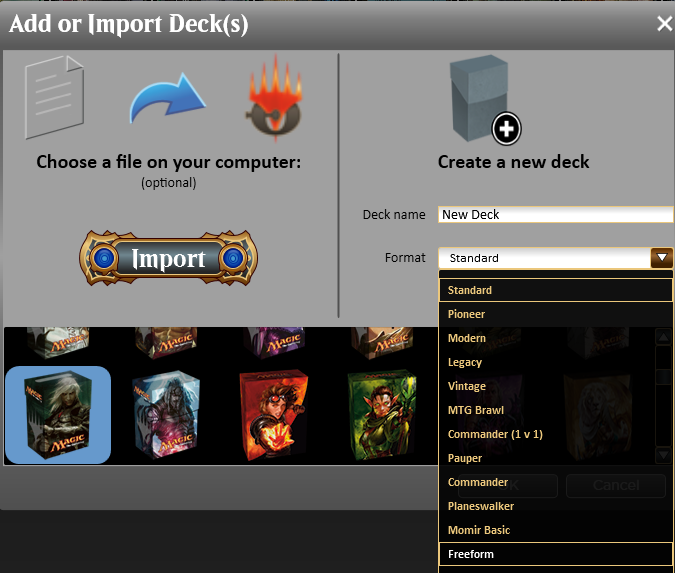Select MTG Brawl format
675x573 pixels.
pyautogui.click(x=555, y=410)
